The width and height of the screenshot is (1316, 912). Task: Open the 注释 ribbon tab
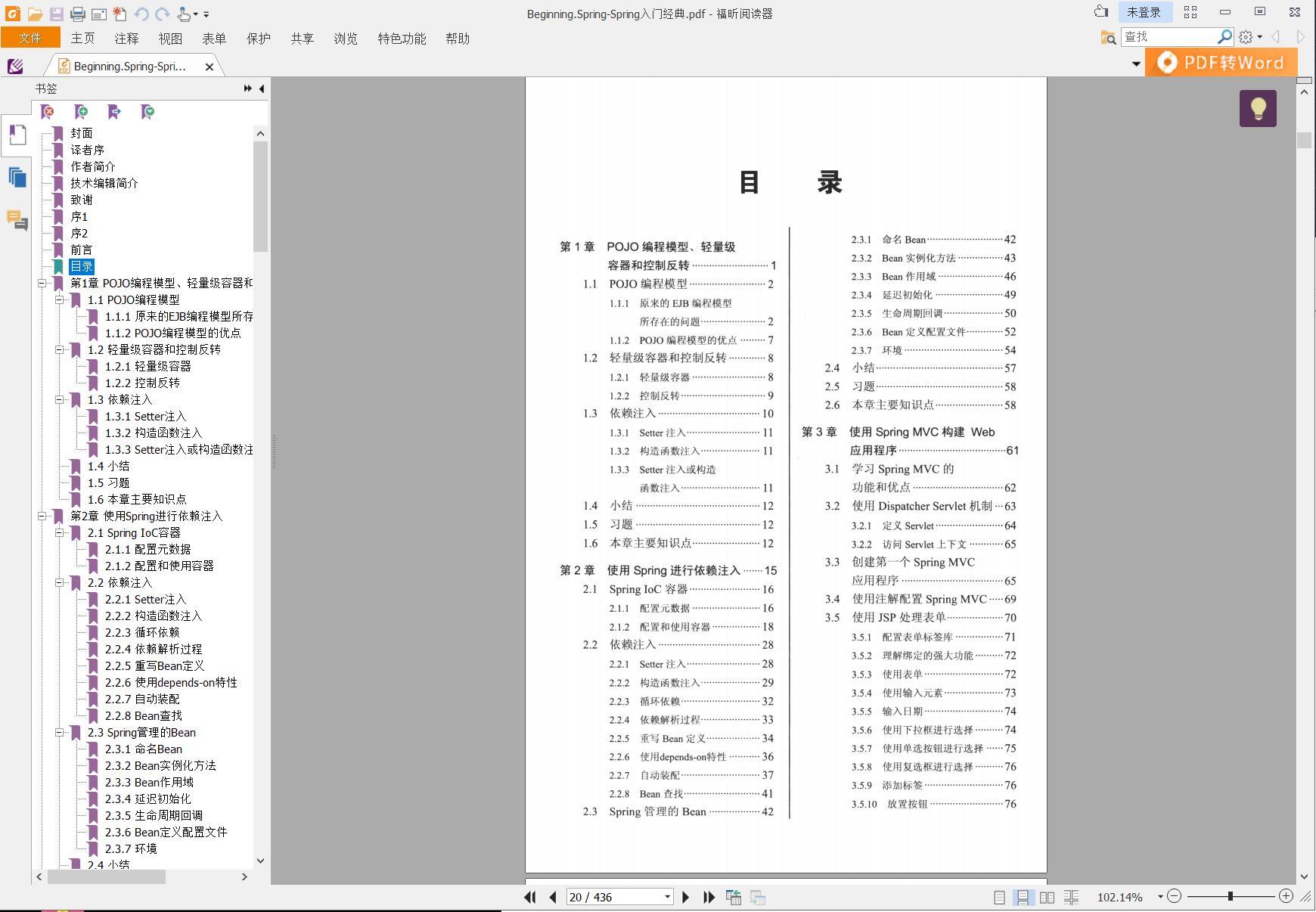pos(127,39)
